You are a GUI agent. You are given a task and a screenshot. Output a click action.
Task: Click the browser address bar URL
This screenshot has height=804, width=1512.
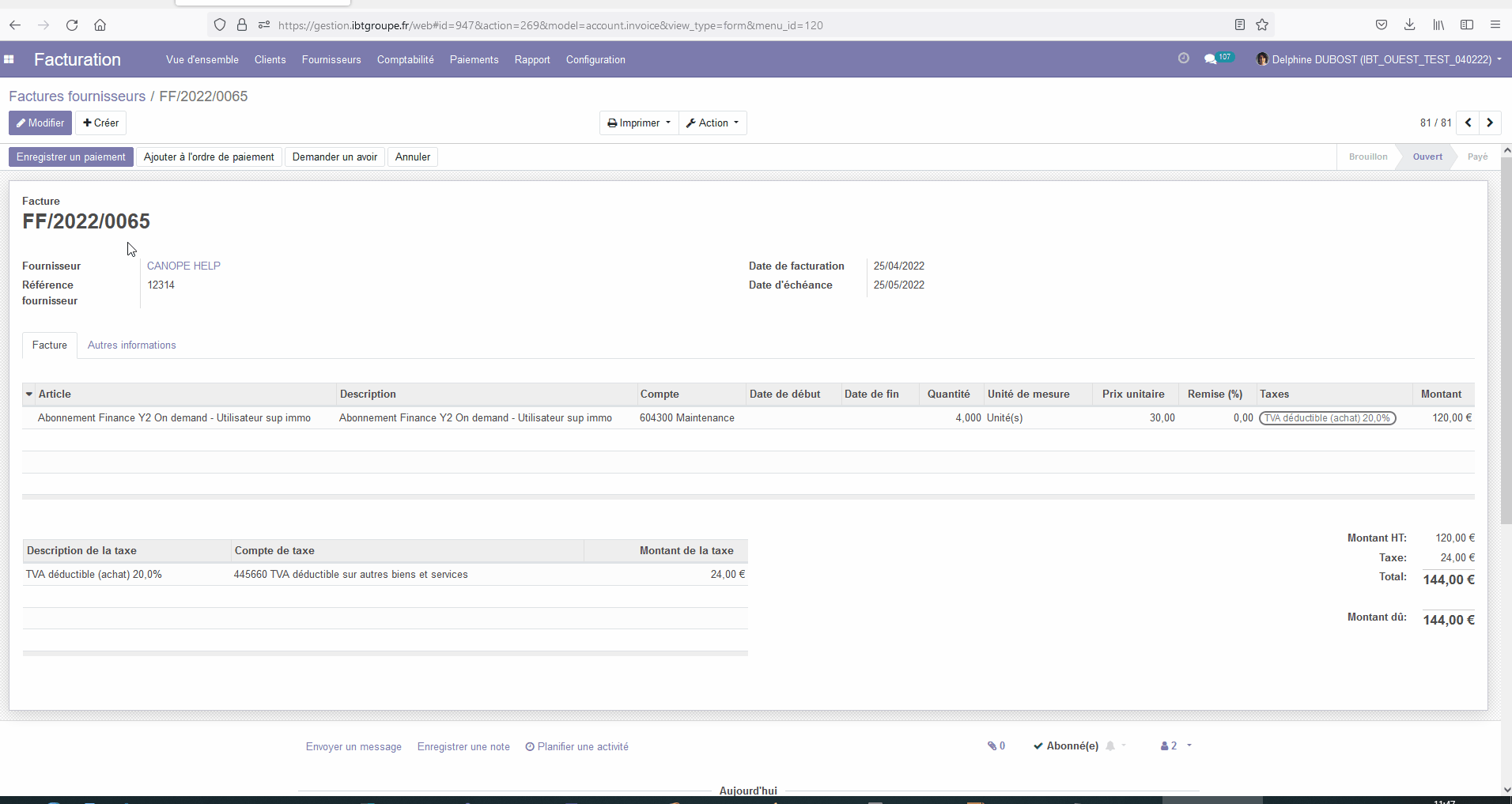tap(550, 25)
